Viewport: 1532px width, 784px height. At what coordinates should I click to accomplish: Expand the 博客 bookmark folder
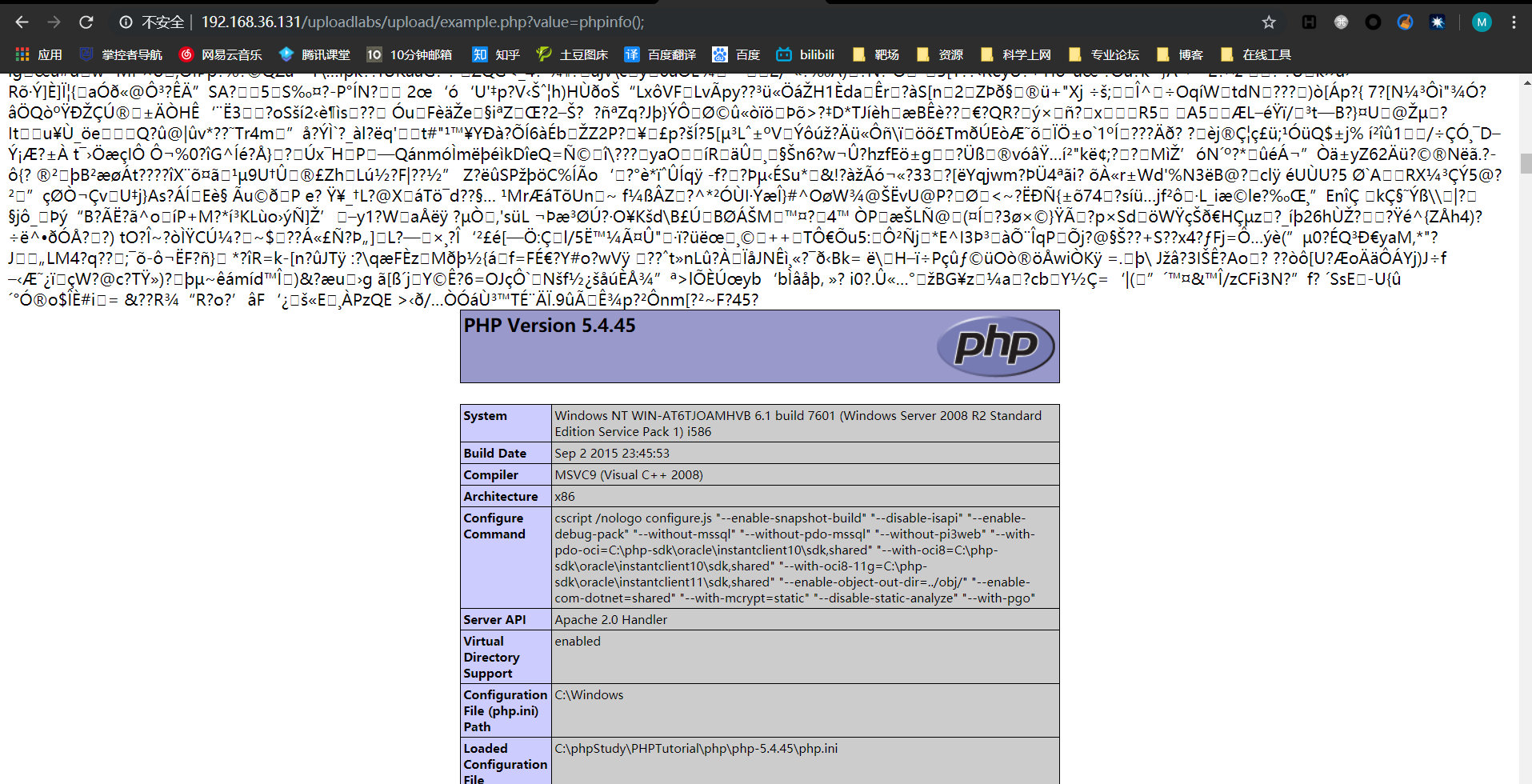1180,54
